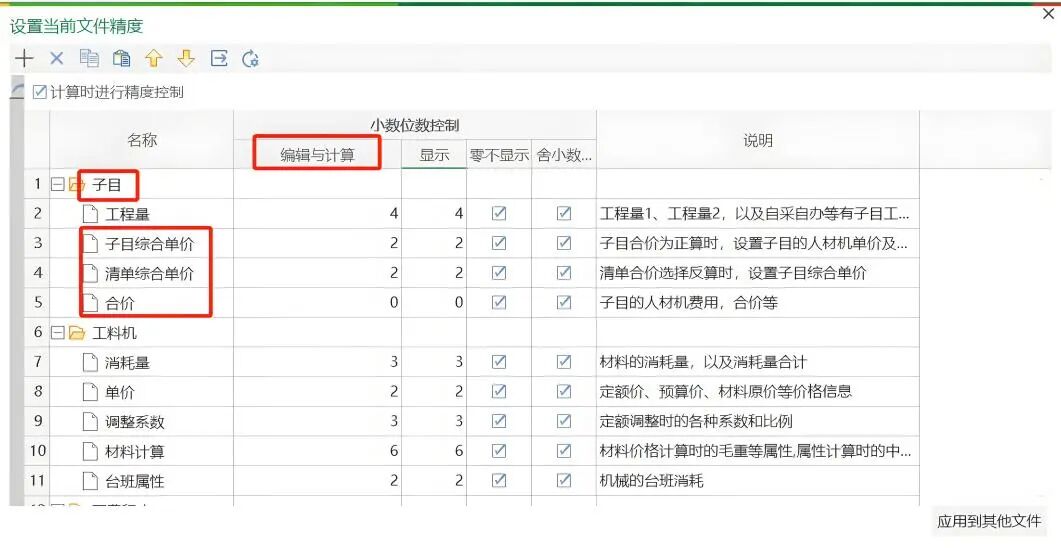This screenshot has height=548, width=1061.
Task: Click the 工程量 document icon
Action: (x=91, y=214)
